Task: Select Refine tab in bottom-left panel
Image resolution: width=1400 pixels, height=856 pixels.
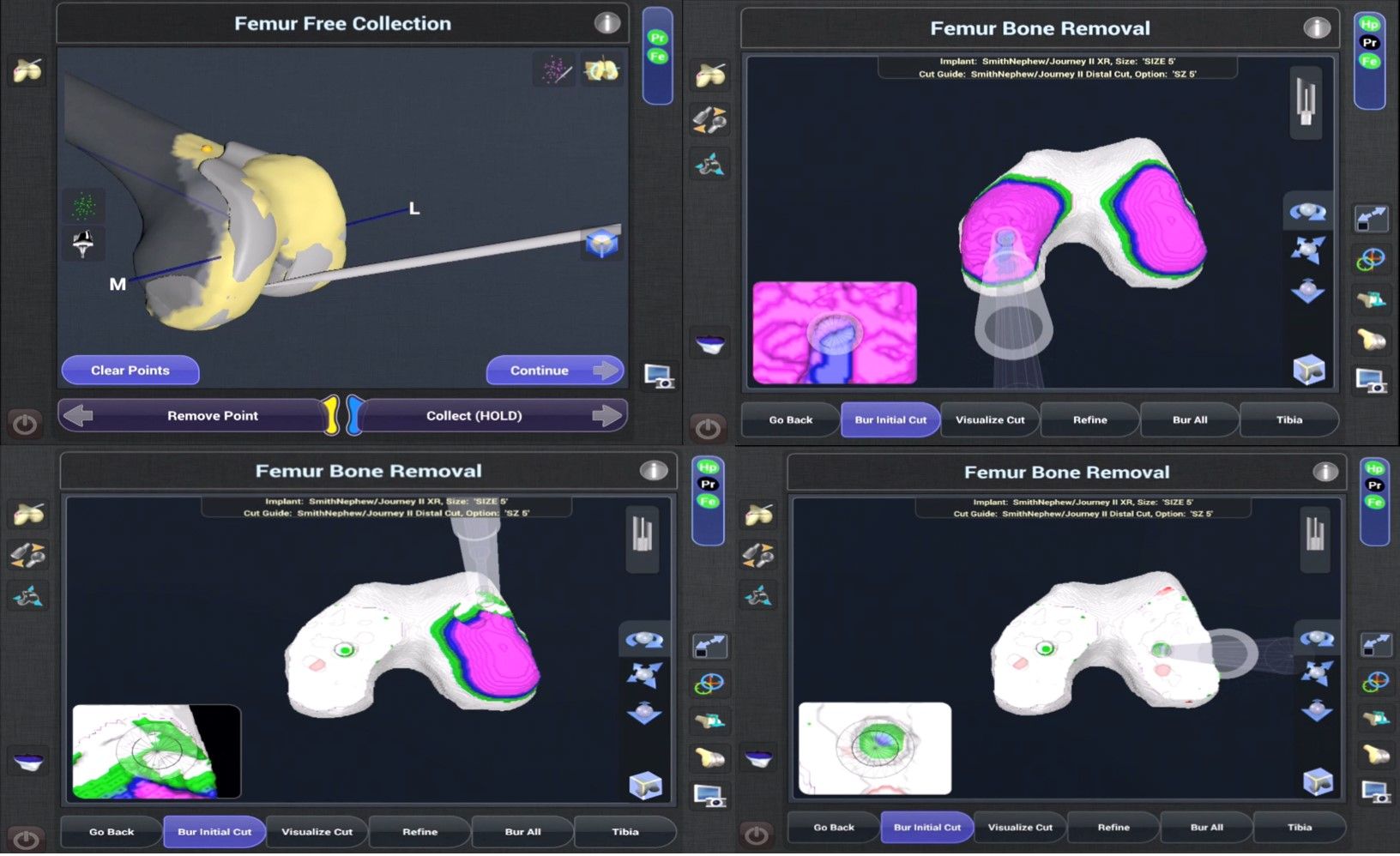Action: (419, 832)
